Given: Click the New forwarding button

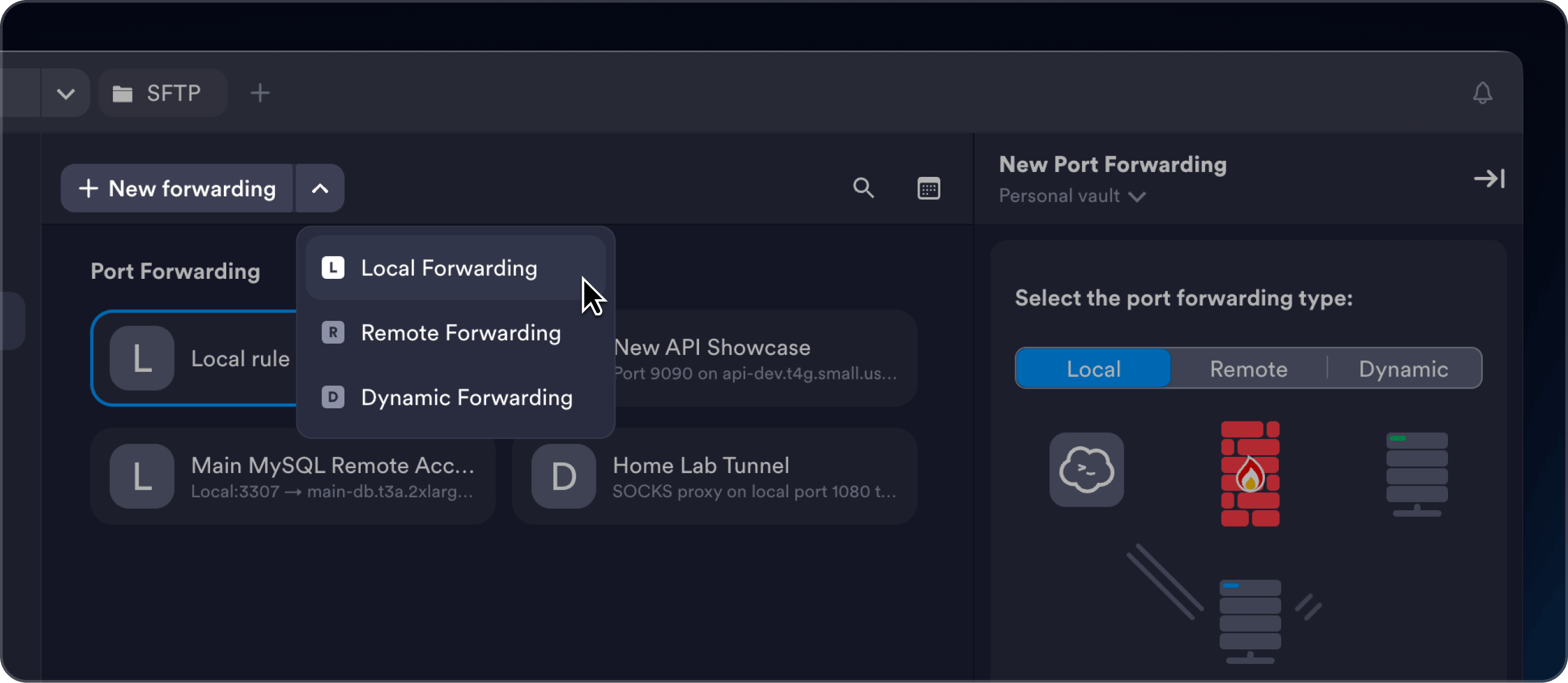Looking at the screenshot, I should point(177,188).
